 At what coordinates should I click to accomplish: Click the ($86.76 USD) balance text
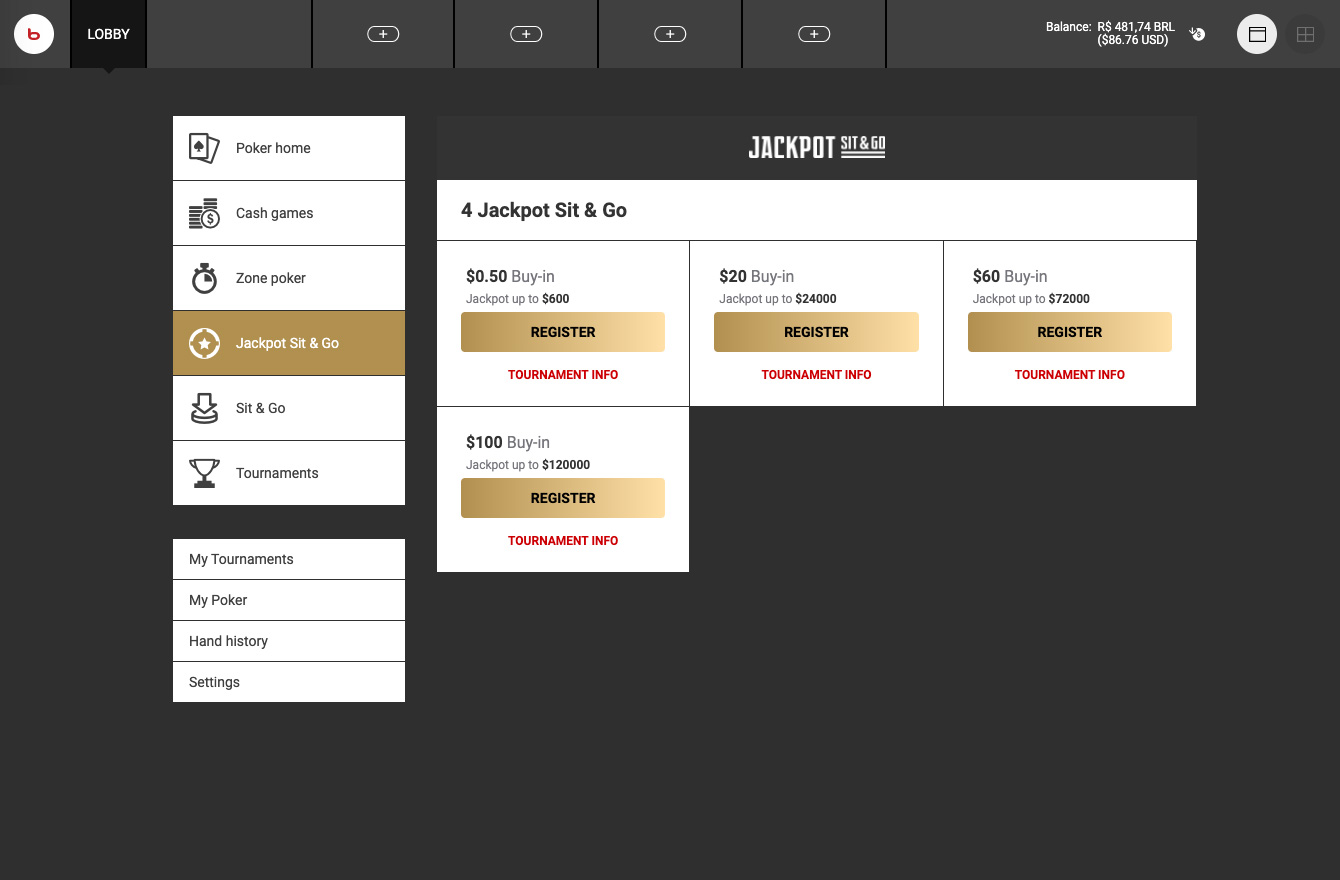pyautogui.click(x=1133, y=41)
